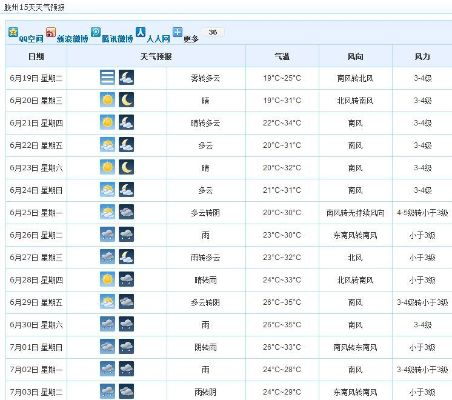Select the 气温 column header
Viewport: 452px width, 400px height.
pyautogui.click(x=282, y=57)
